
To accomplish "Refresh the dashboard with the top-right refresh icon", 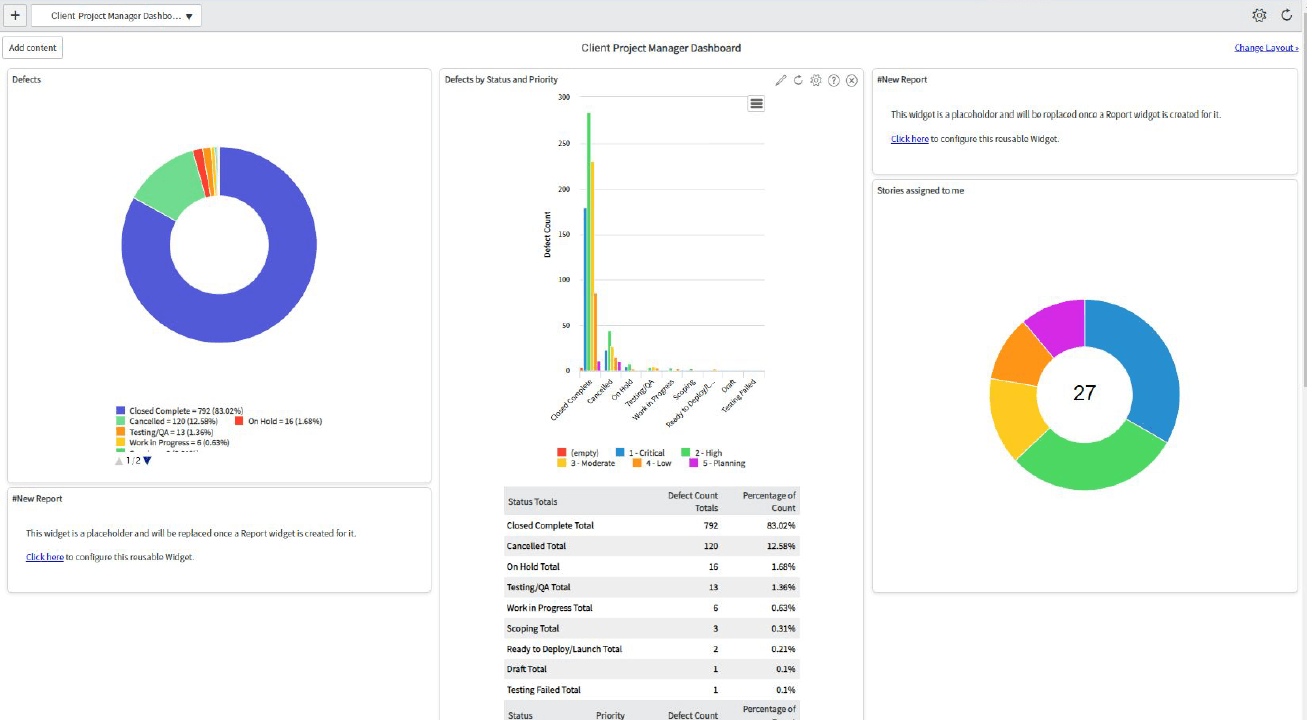I will tap(1288, 15).
